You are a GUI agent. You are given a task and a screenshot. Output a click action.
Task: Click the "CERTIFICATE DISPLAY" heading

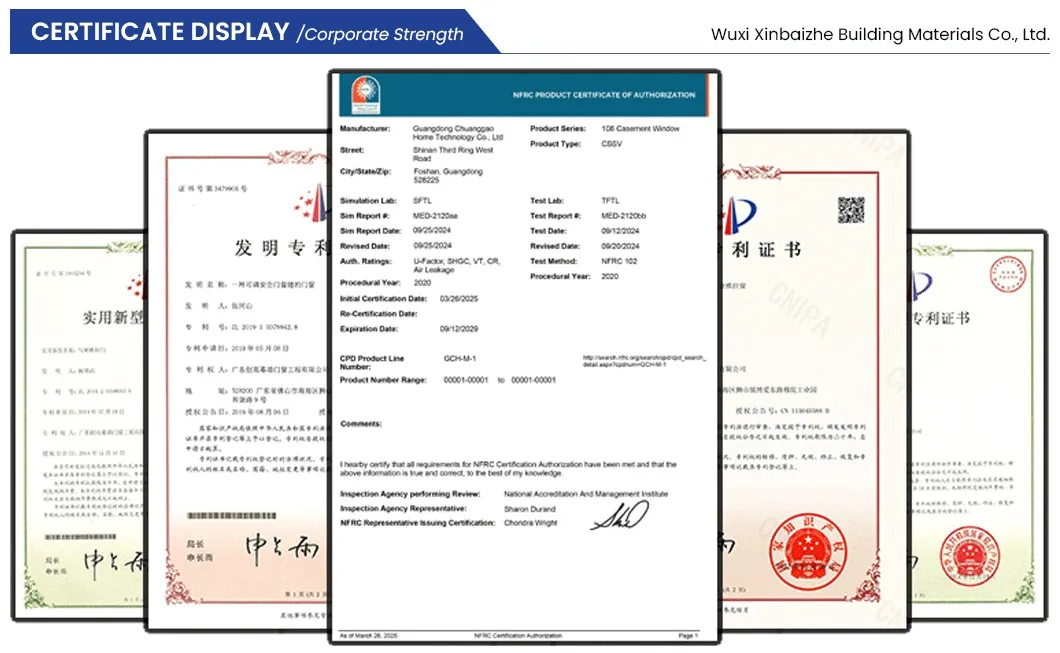coord(160,32)
